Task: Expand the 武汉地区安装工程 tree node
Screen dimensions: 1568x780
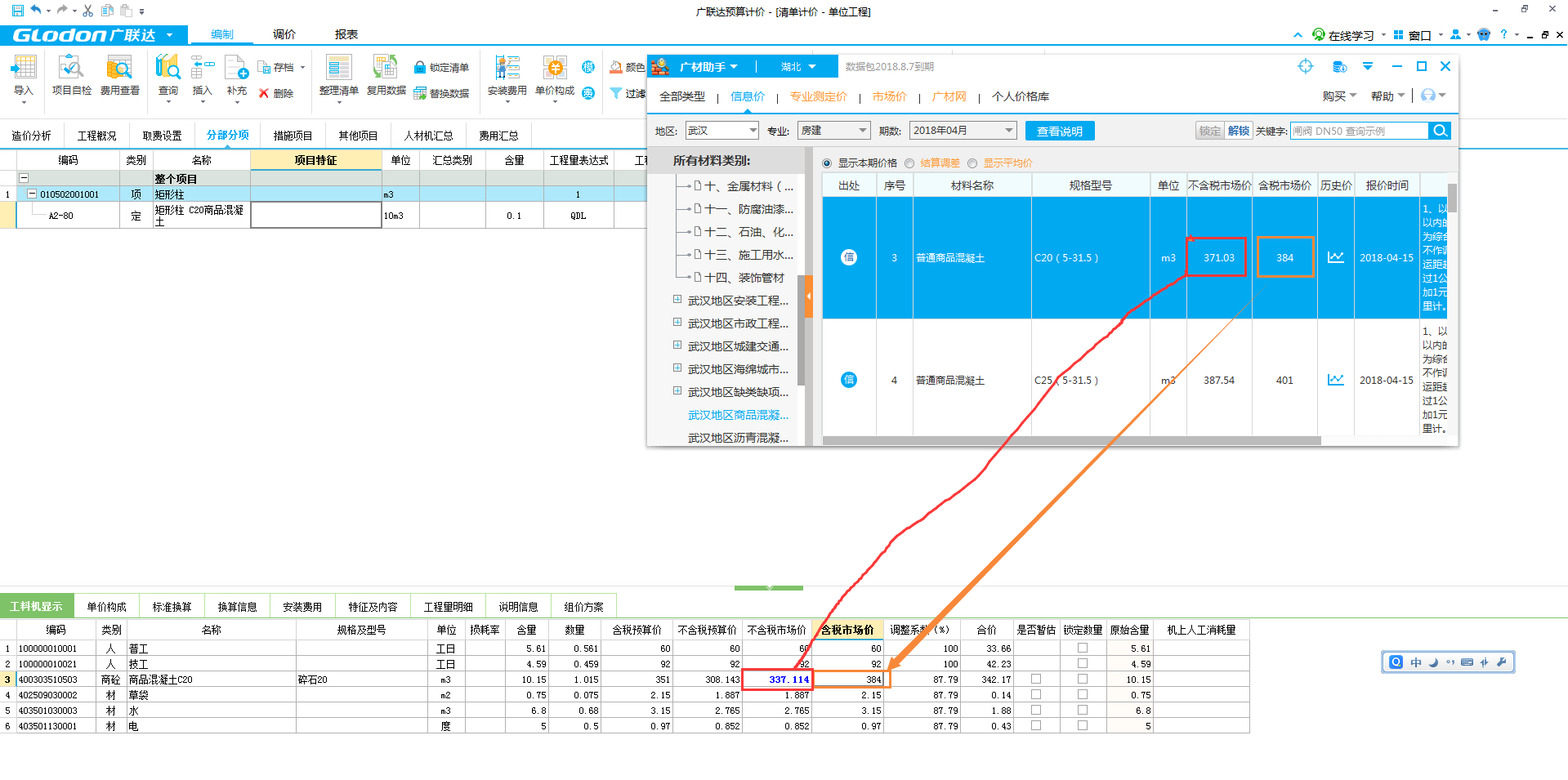Action: 677,300
